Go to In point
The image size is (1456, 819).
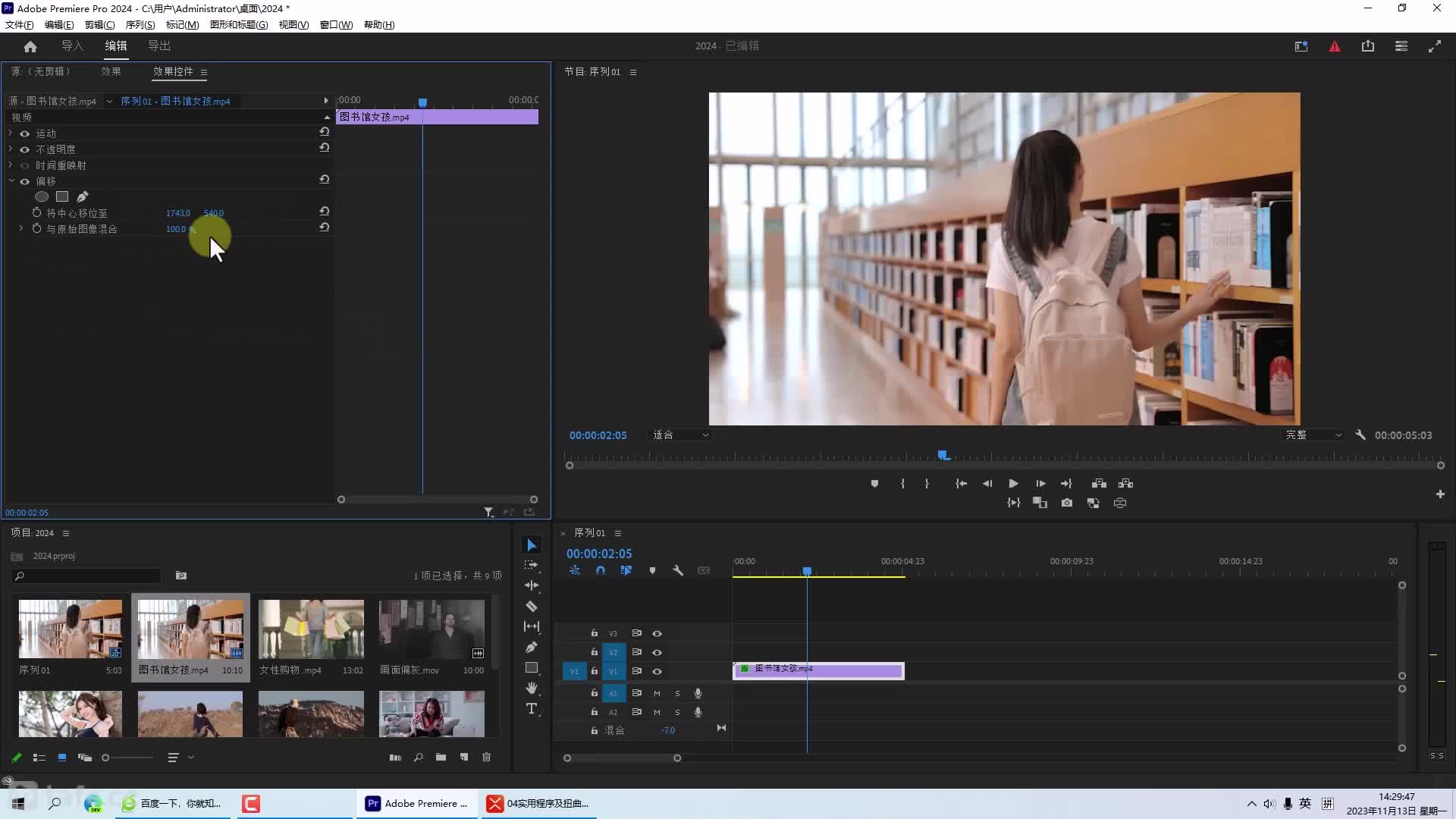(961, 484)
